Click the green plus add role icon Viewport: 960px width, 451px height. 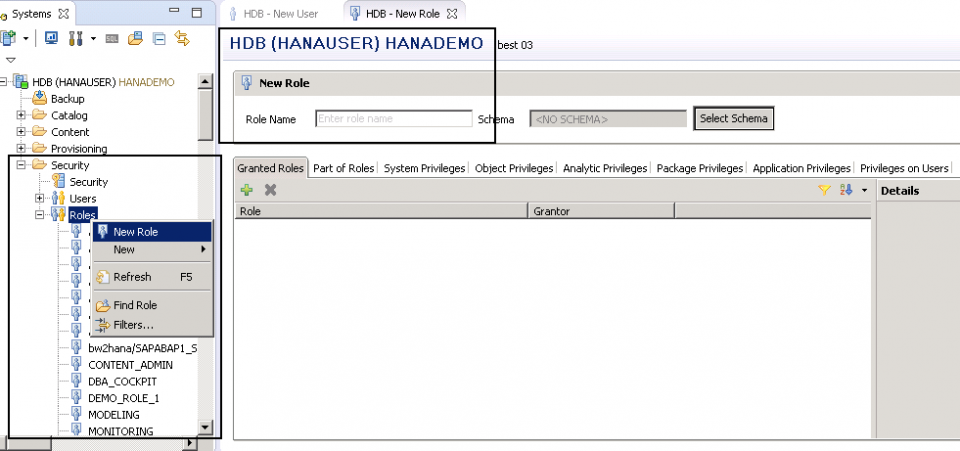point(247,190)
